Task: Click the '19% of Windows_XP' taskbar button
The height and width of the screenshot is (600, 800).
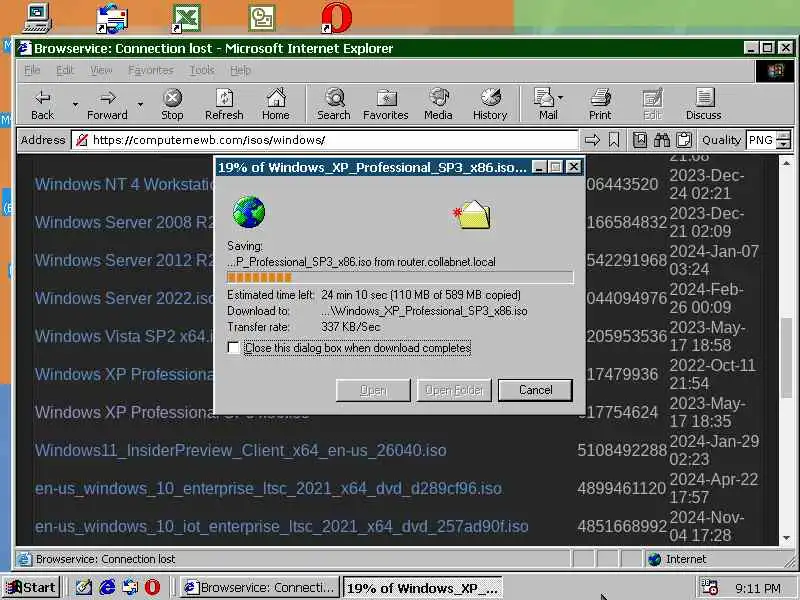Action: tap(422, 587)
